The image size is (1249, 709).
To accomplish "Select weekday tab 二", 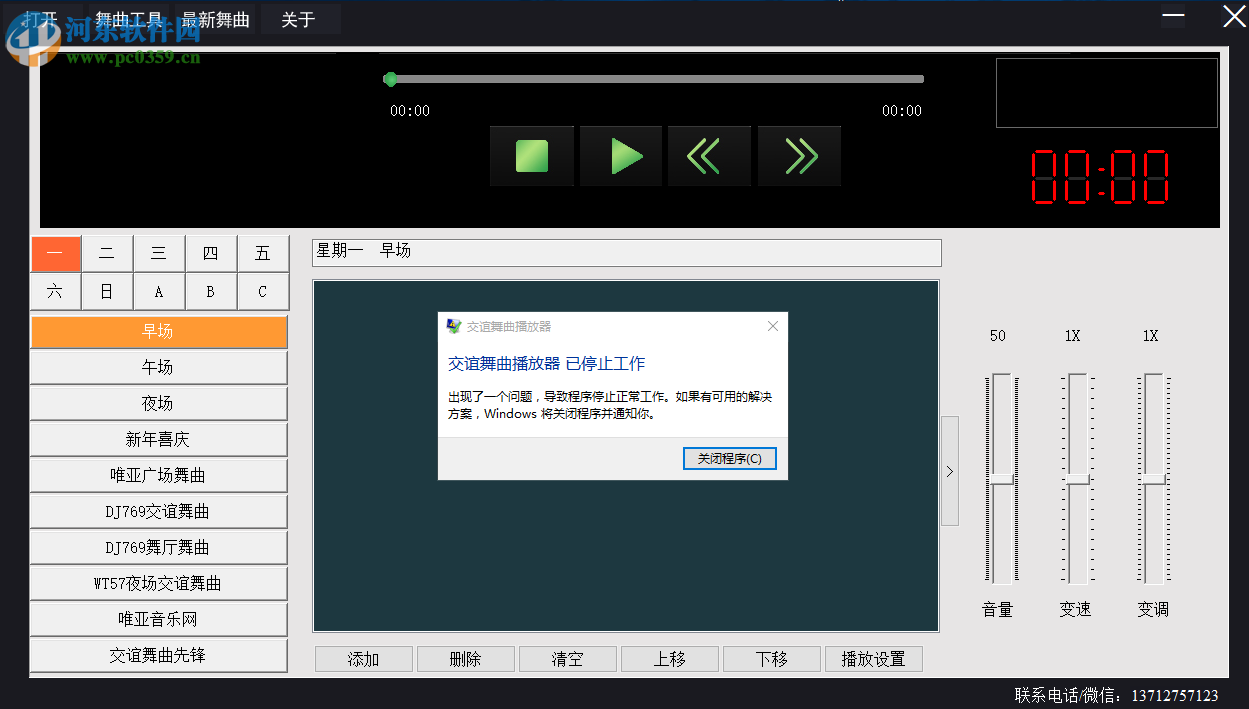I will 107,253.
